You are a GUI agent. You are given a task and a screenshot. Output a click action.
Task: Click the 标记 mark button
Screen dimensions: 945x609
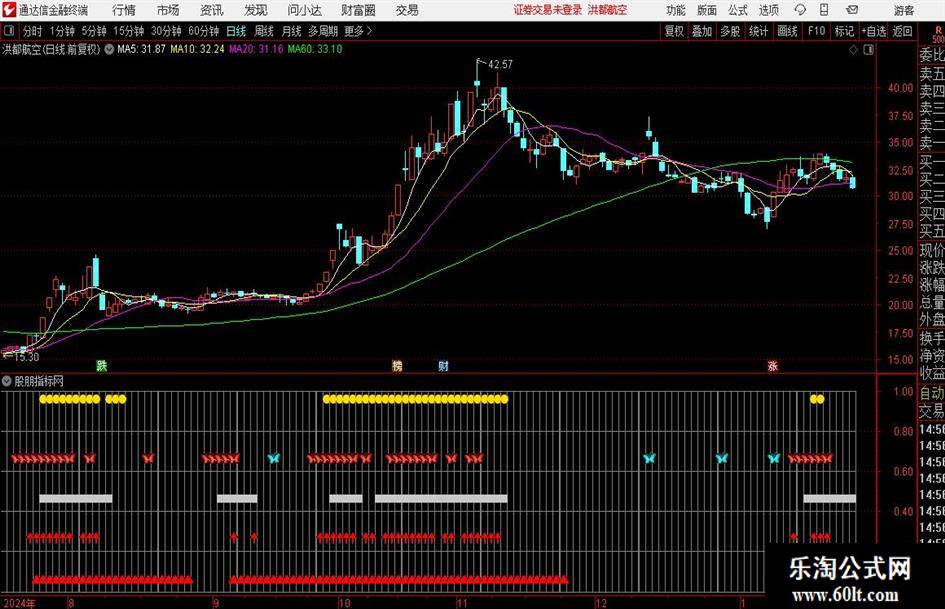click(844, 31)
